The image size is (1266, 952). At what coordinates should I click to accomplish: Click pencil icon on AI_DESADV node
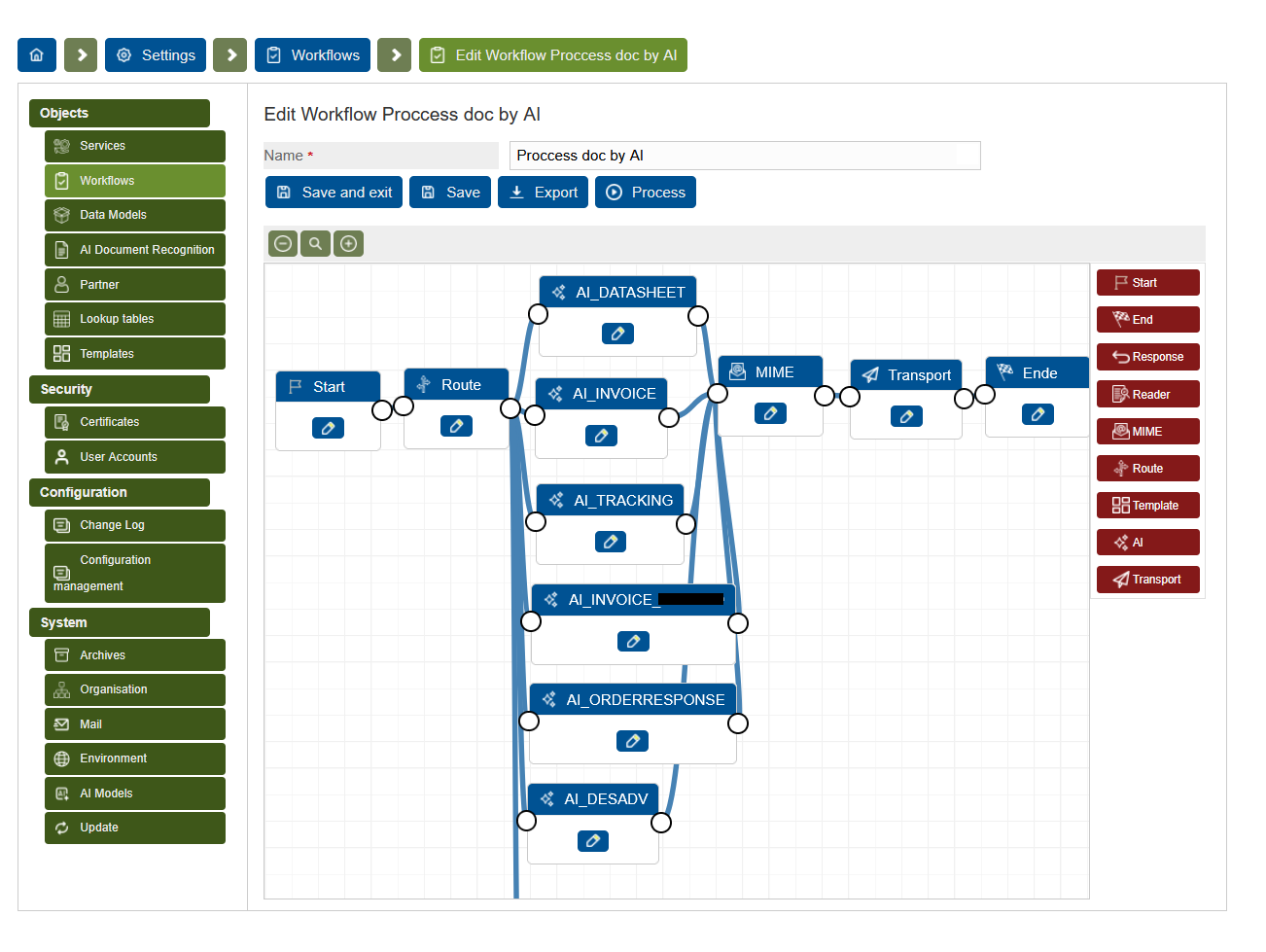(592, 841)
